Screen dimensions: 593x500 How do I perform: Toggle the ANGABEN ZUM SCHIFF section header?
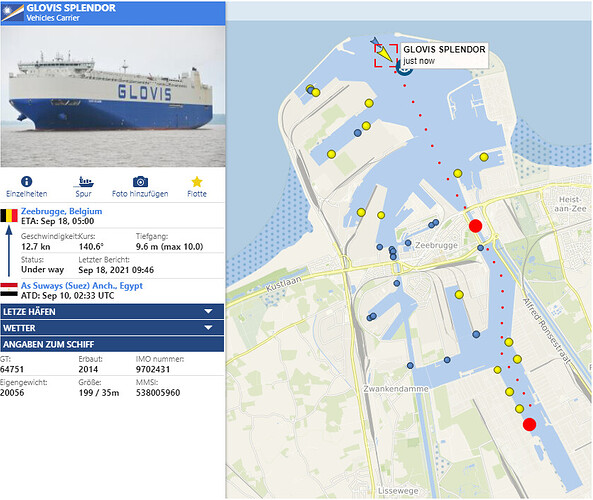[112, 344]
